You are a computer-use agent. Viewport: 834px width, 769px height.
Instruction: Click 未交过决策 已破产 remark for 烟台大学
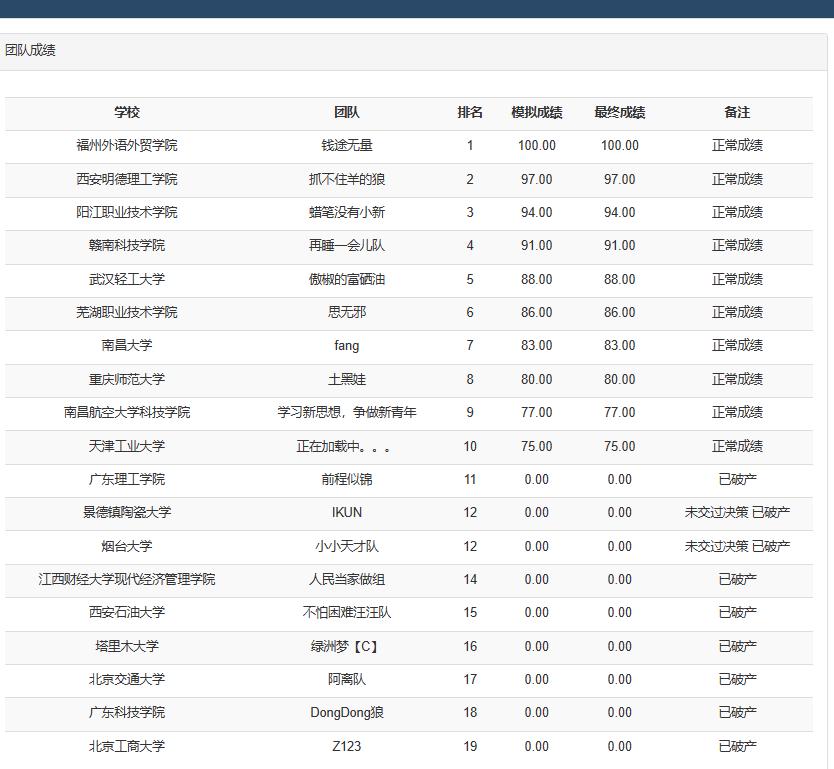[737, 546]
